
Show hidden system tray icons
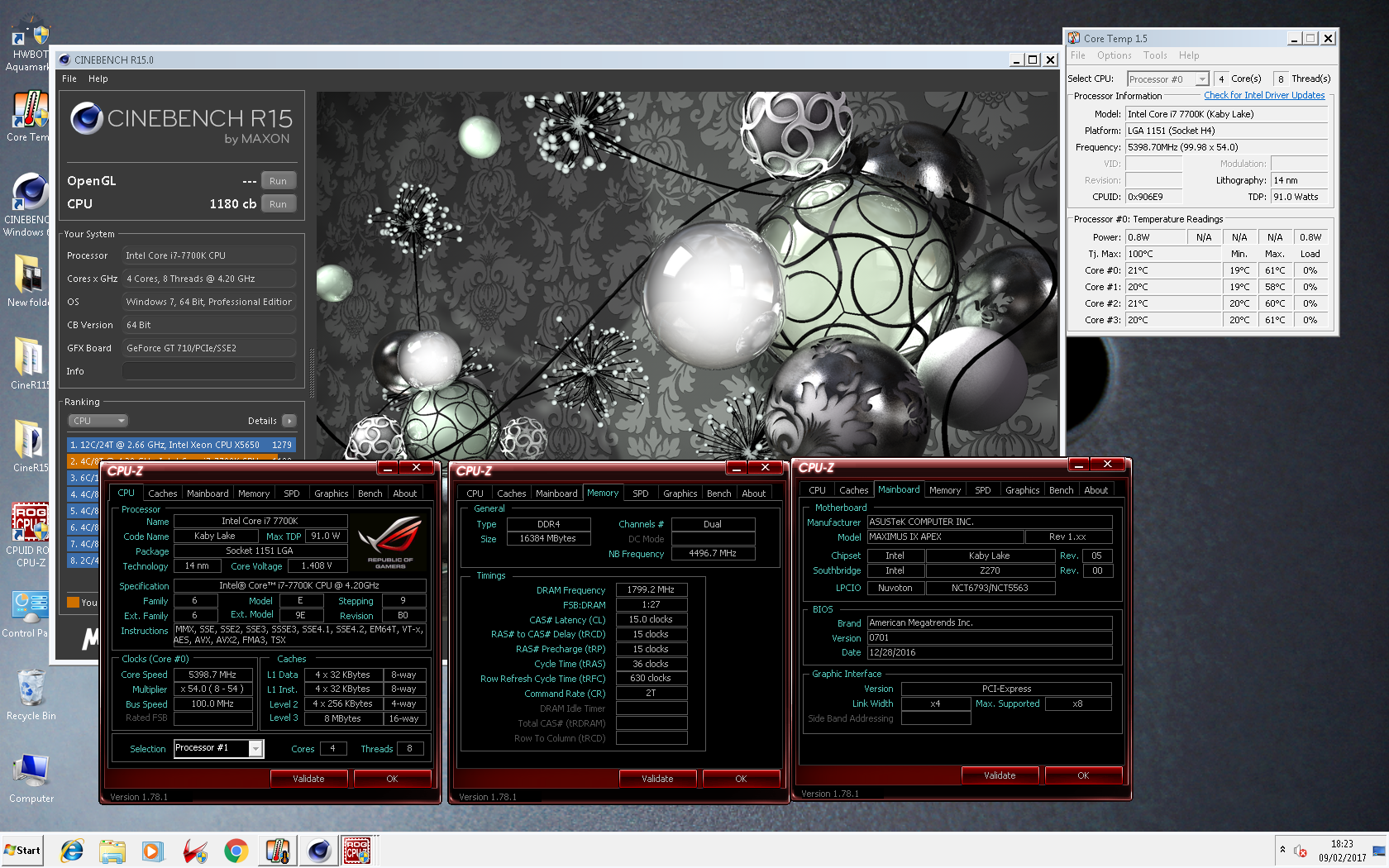click(1282, 850)
